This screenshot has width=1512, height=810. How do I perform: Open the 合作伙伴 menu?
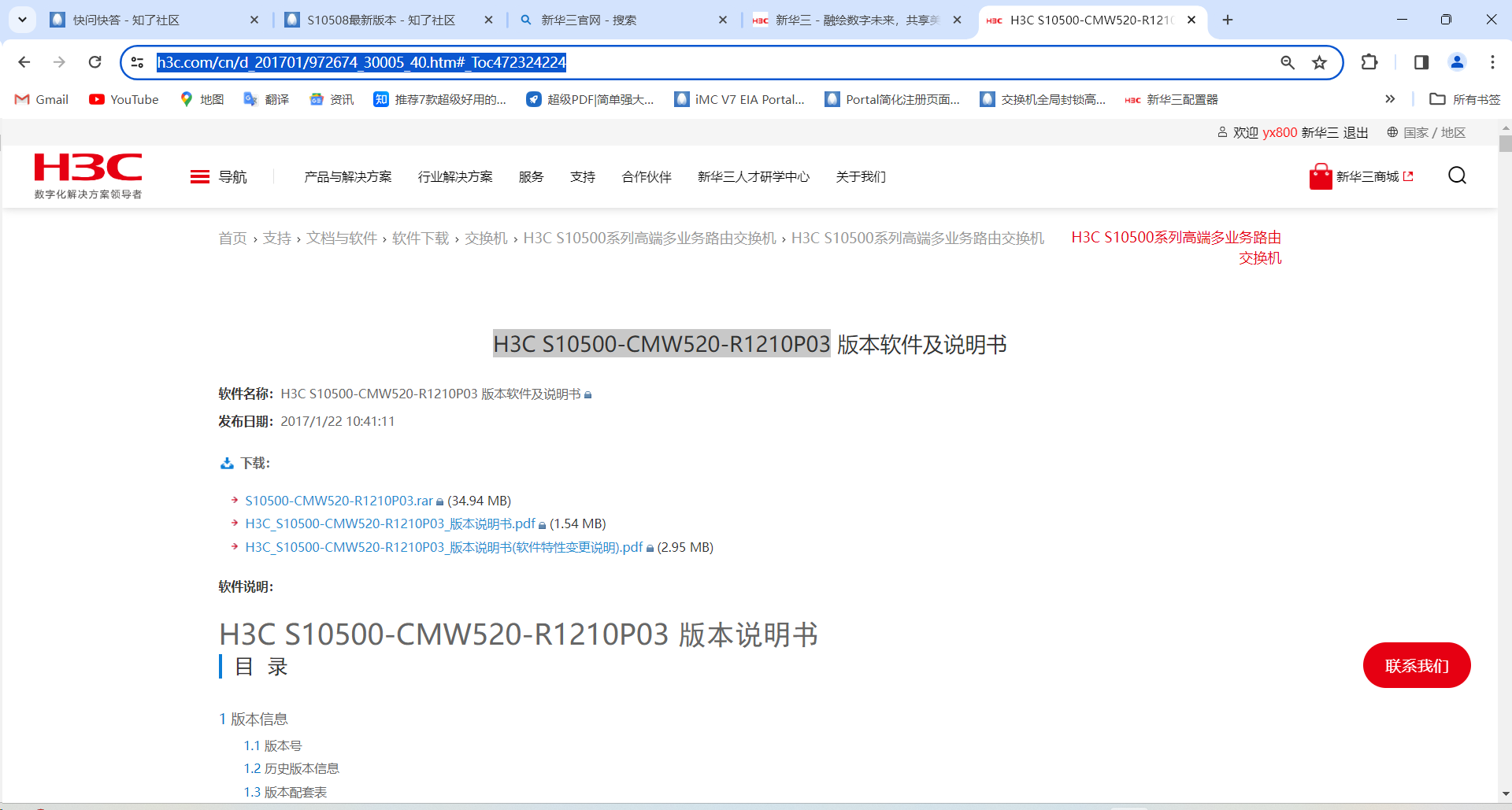(x=647, y=177)
